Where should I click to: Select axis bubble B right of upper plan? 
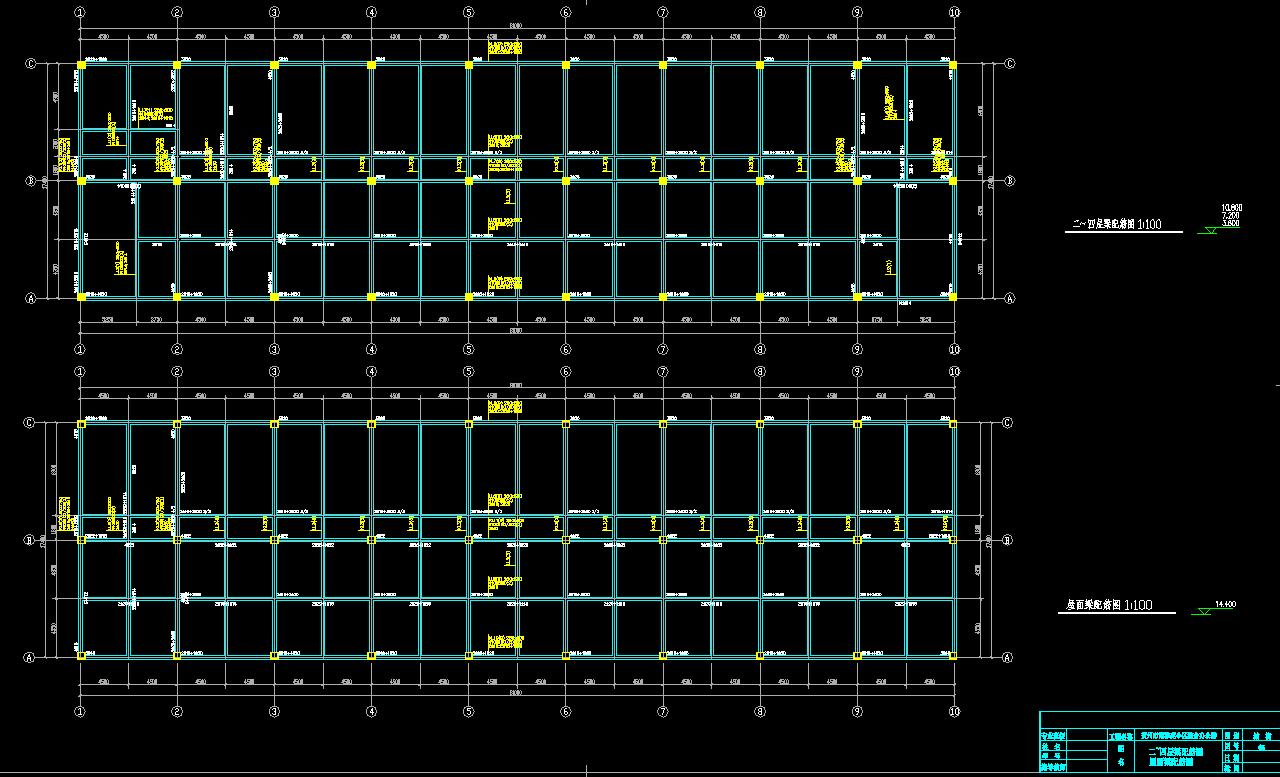[x=1009, y=181]
